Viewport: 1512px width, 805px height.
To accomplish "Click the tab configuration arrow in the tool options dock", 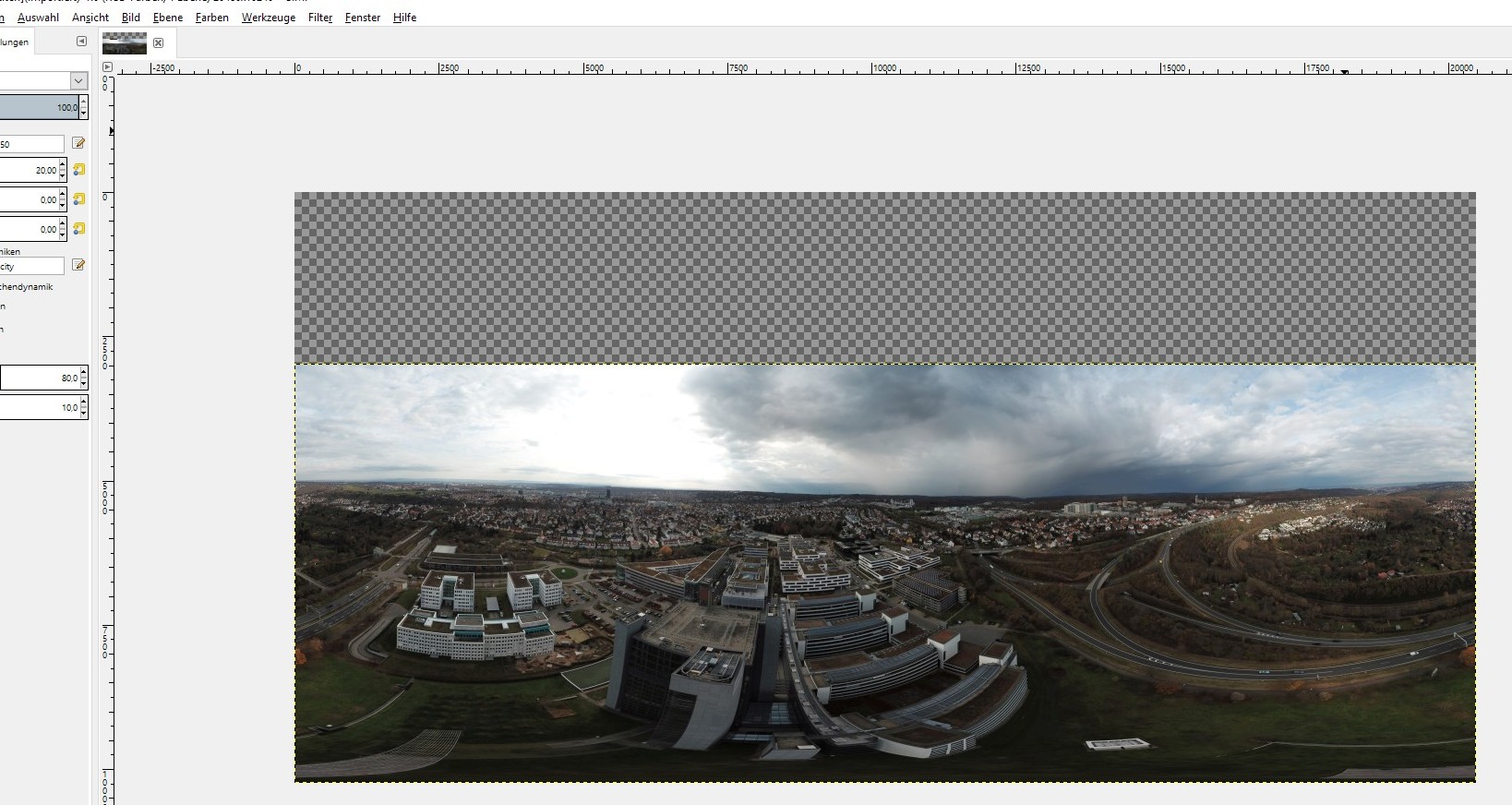I will point(81,42).
